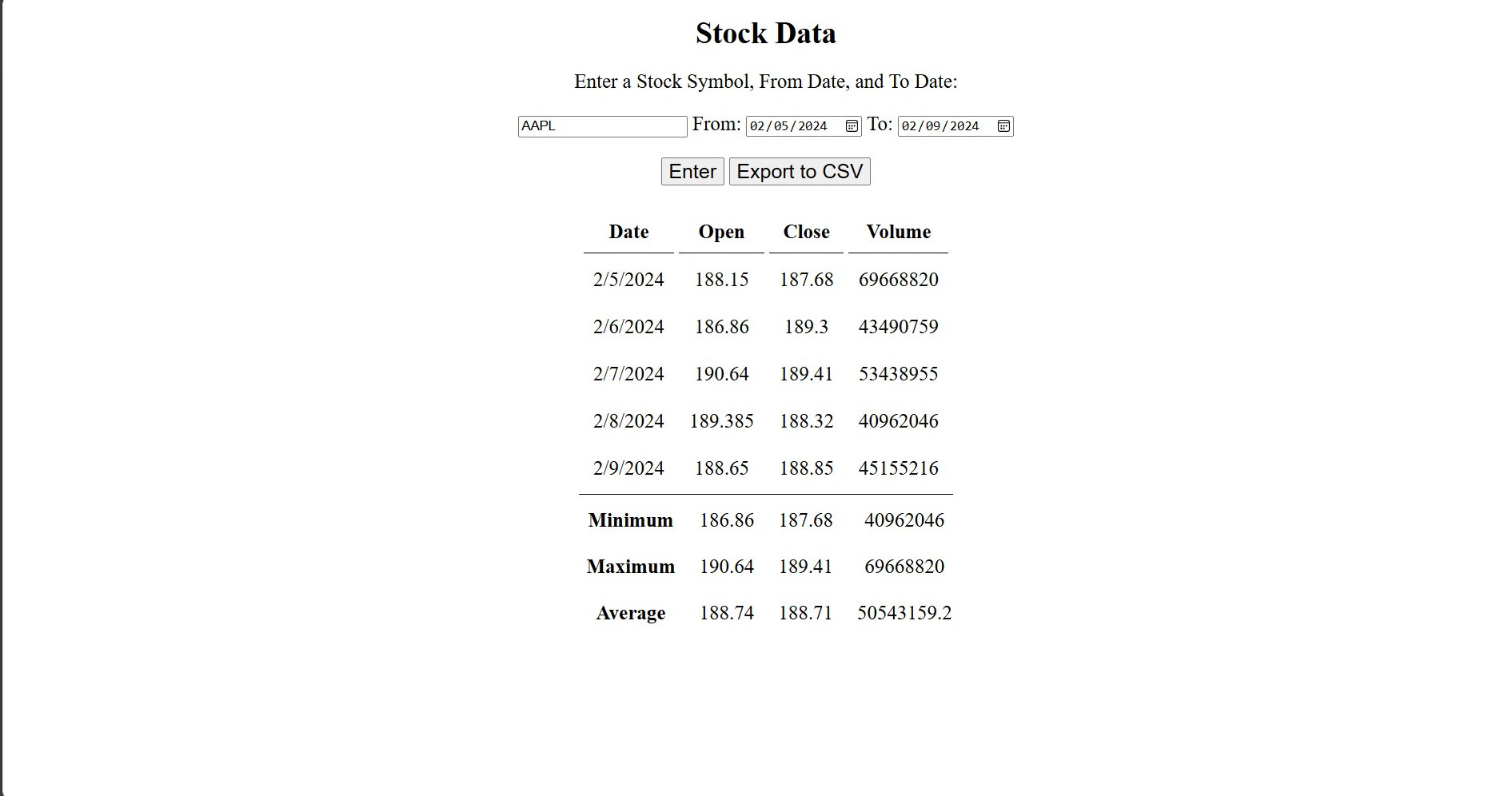
Task: Click the Stock Data page heading
Action: (765, 34)
